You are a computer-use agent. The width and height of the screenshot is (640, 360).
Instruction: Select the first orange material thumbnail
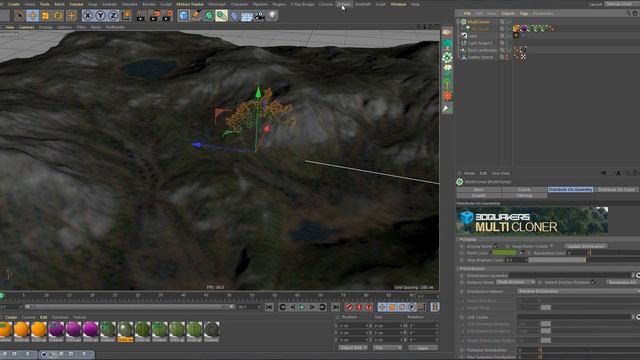point(5,331)
